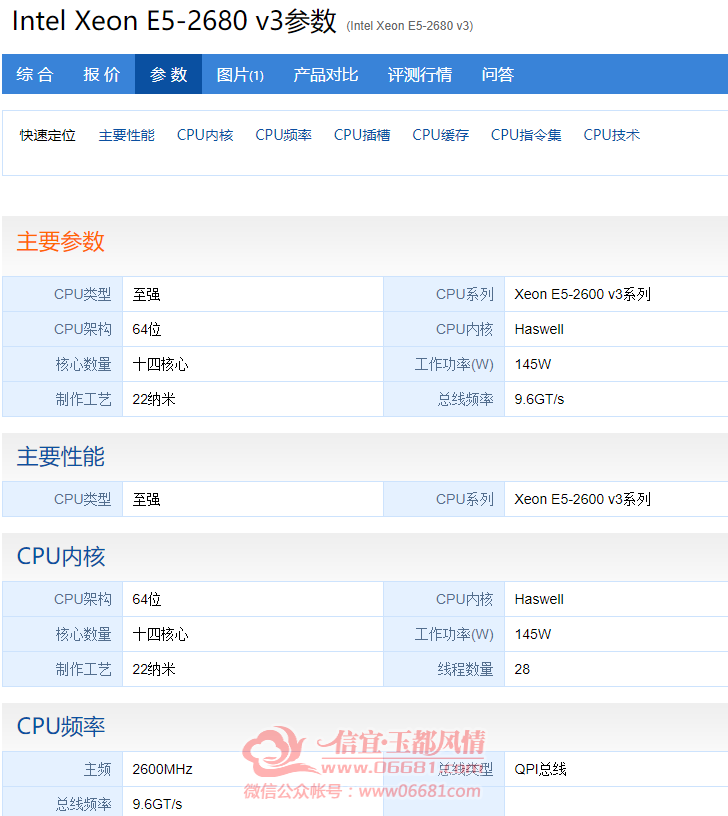Jump to CPU内核 quick link
728x816 pixels.
(205, 135)
